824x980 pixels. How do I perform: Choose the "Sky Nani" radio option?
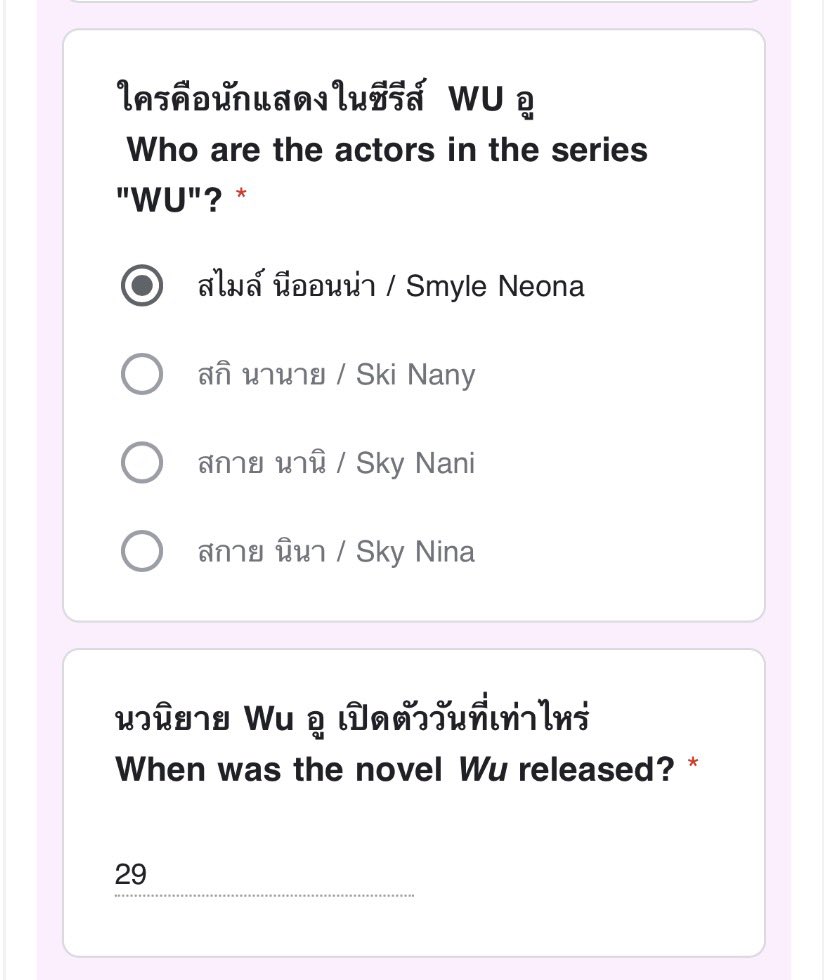[x=142, y=463]
